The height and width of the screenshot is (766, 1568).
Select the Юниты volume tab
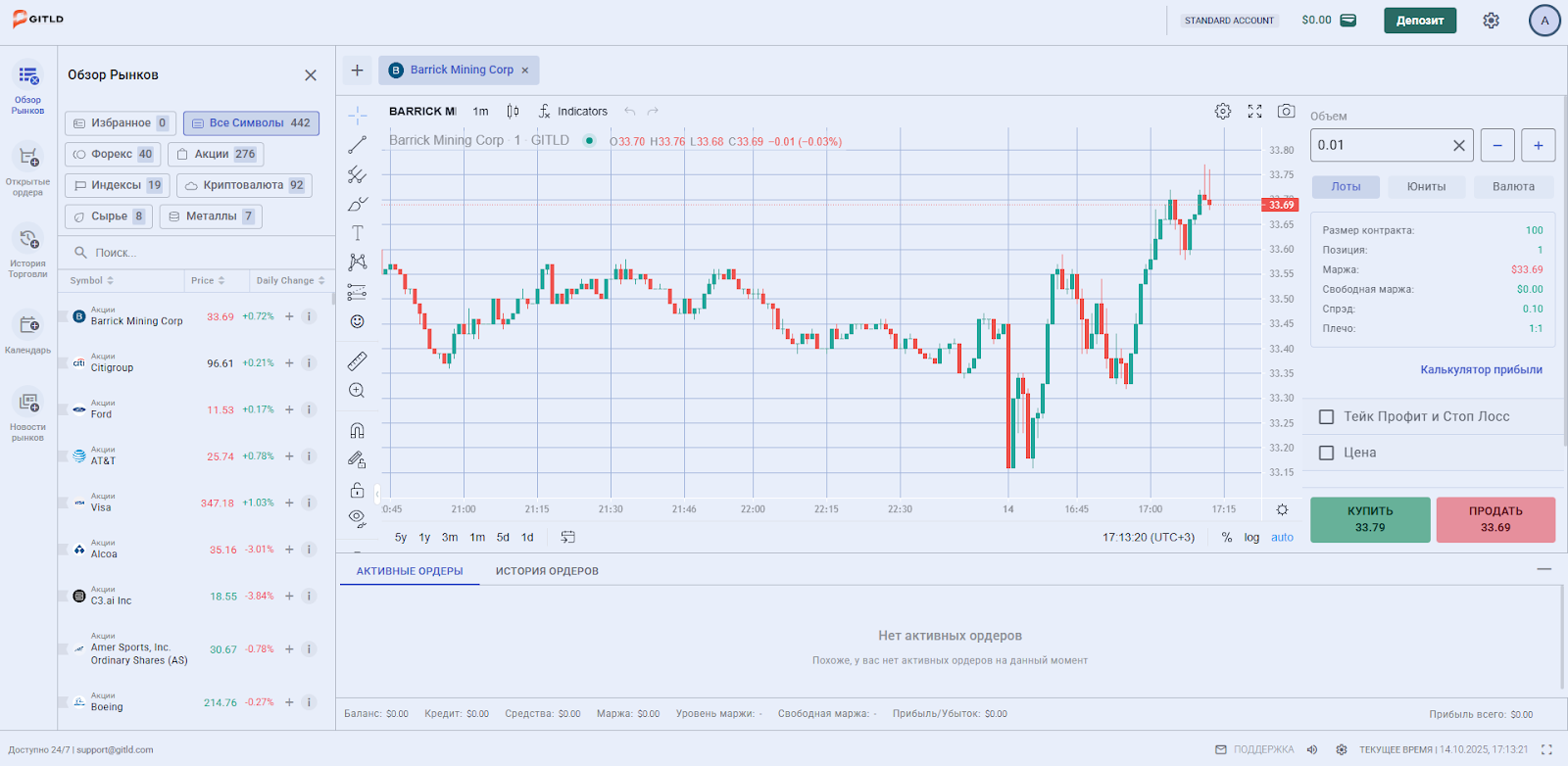1426,187
